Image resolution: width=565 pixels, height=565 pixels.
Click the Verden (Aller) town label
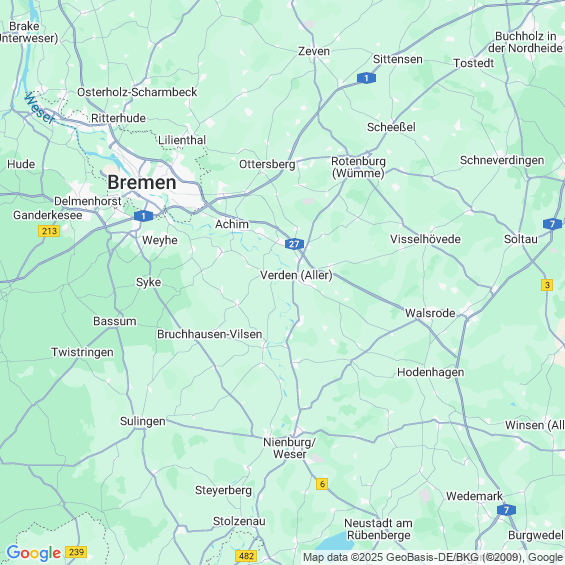click(x=296, y=275)
